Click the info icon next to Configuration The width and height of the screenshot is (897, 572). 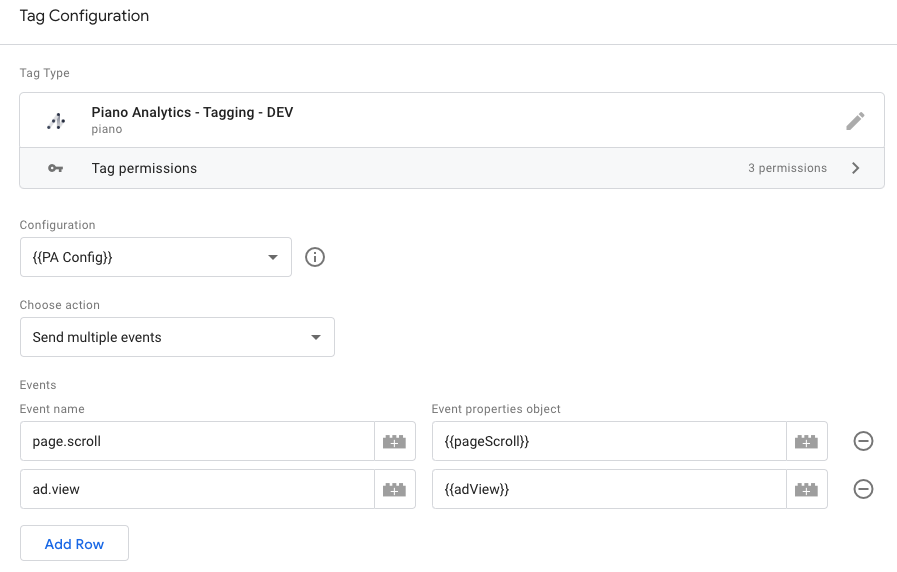click(315, 257)
